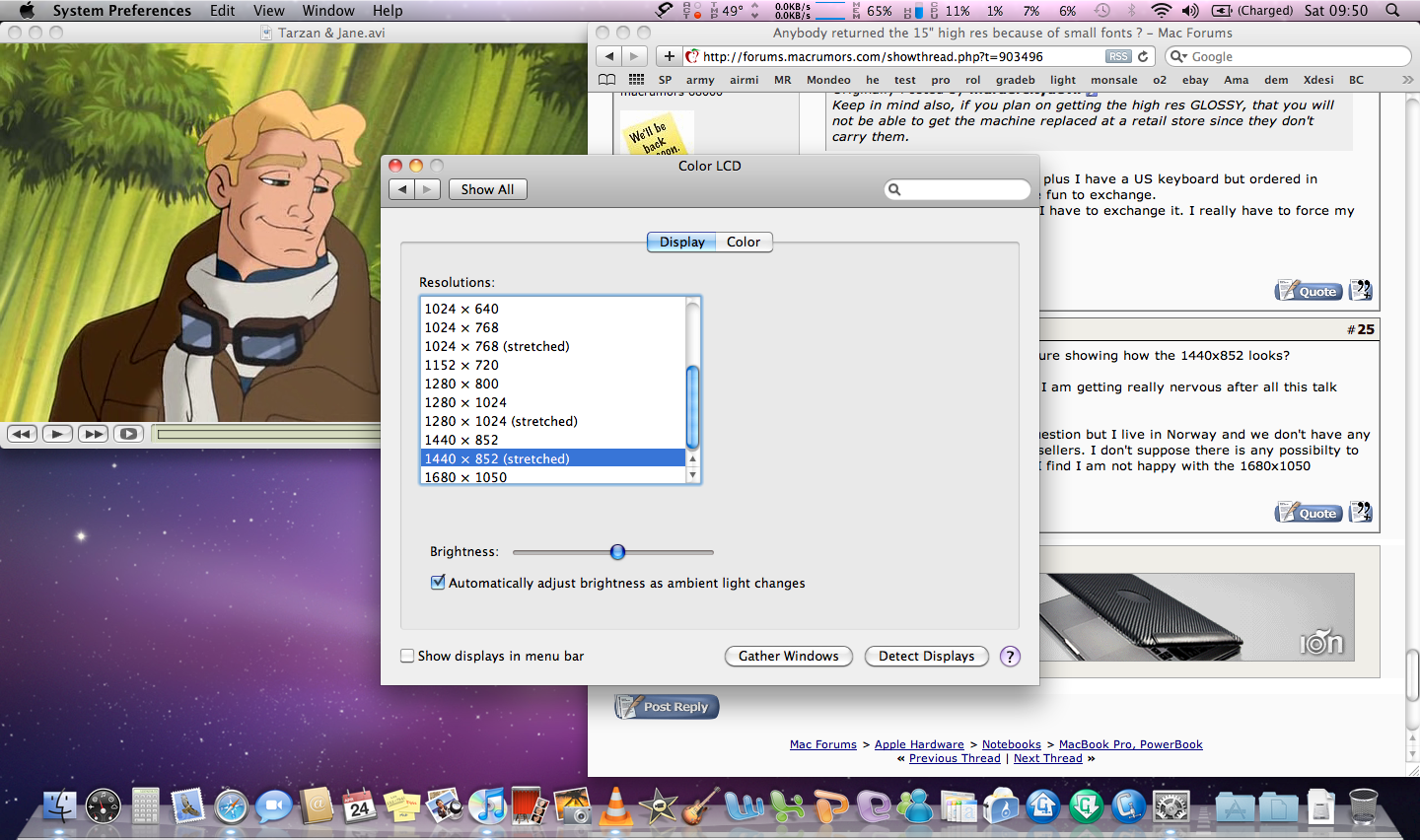The height and width of the screenshot is (840, 1420).
Task: Open Microsoft Excel in the Dock
Action: coord(788,806)
